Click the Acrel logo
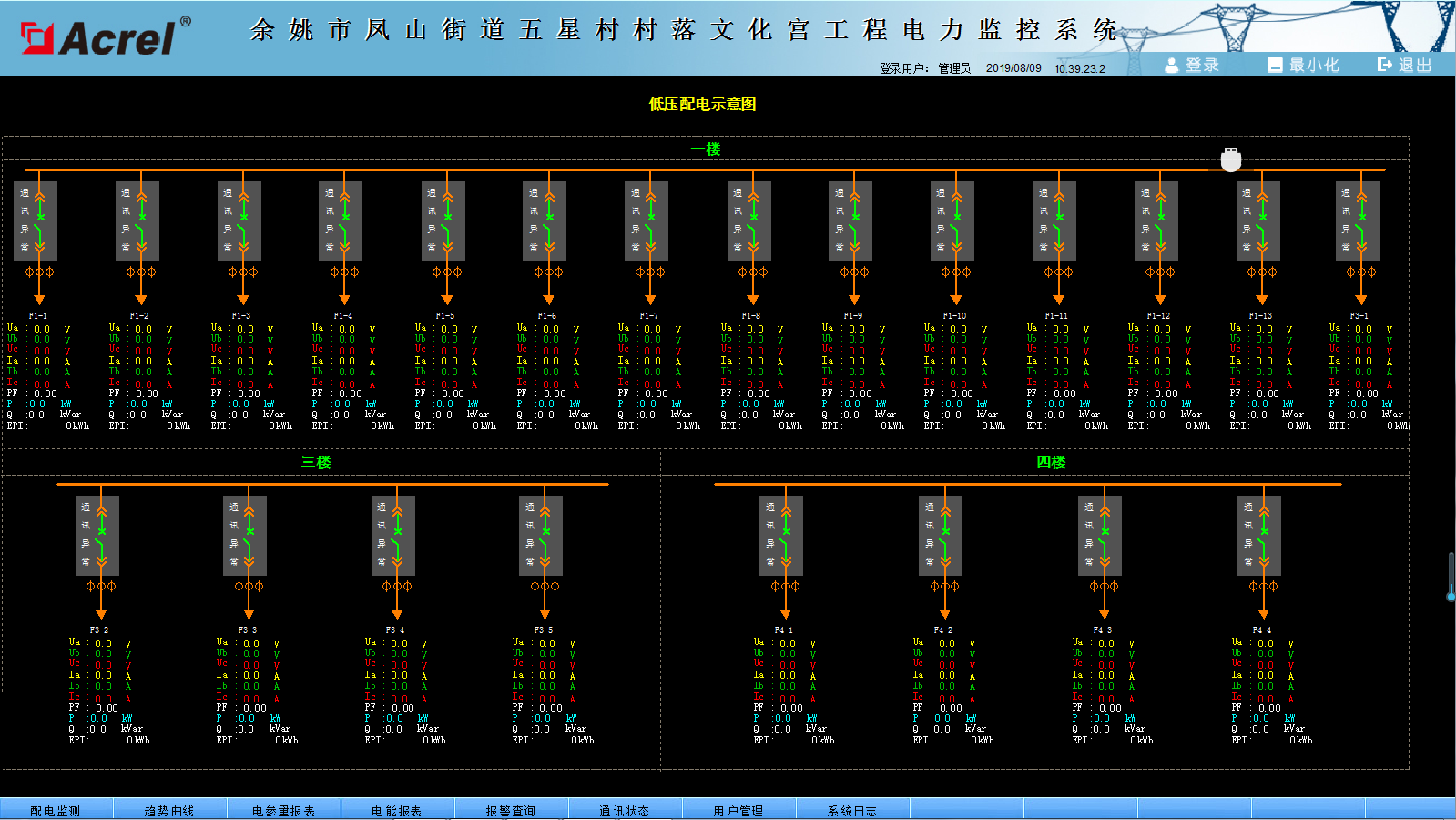Image resolution: width=1456 pixels, height=820 pixels. point(105,37)
